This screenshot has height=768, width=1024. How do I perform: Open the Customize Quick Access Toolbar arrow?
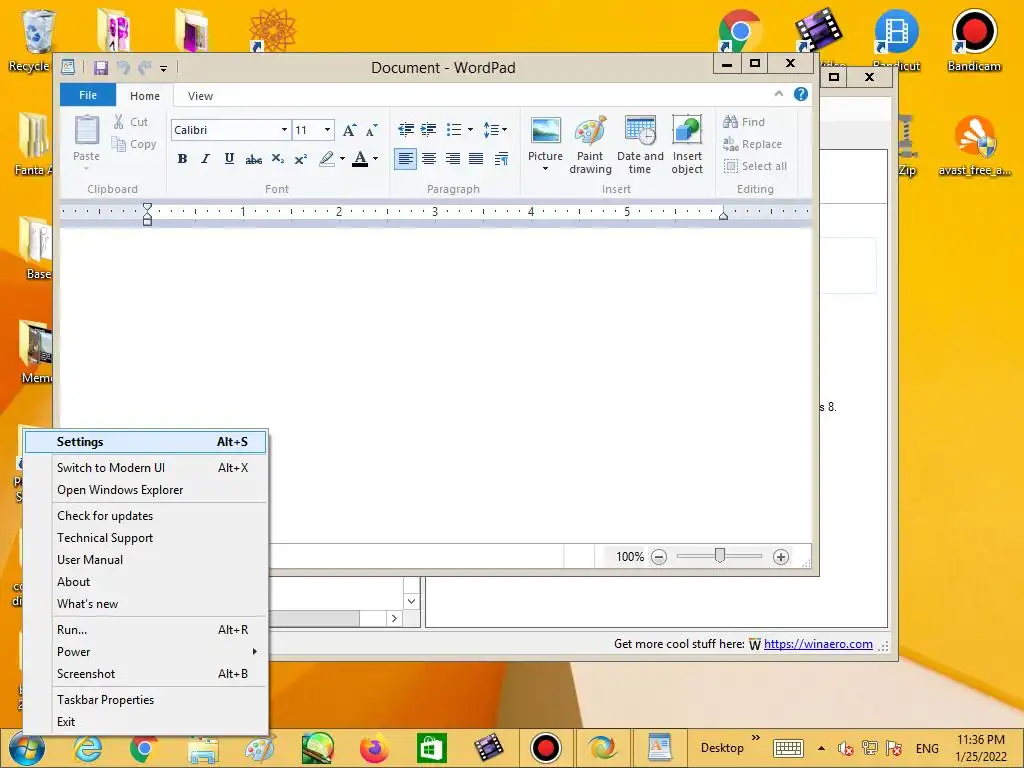[x=163, y=69]
